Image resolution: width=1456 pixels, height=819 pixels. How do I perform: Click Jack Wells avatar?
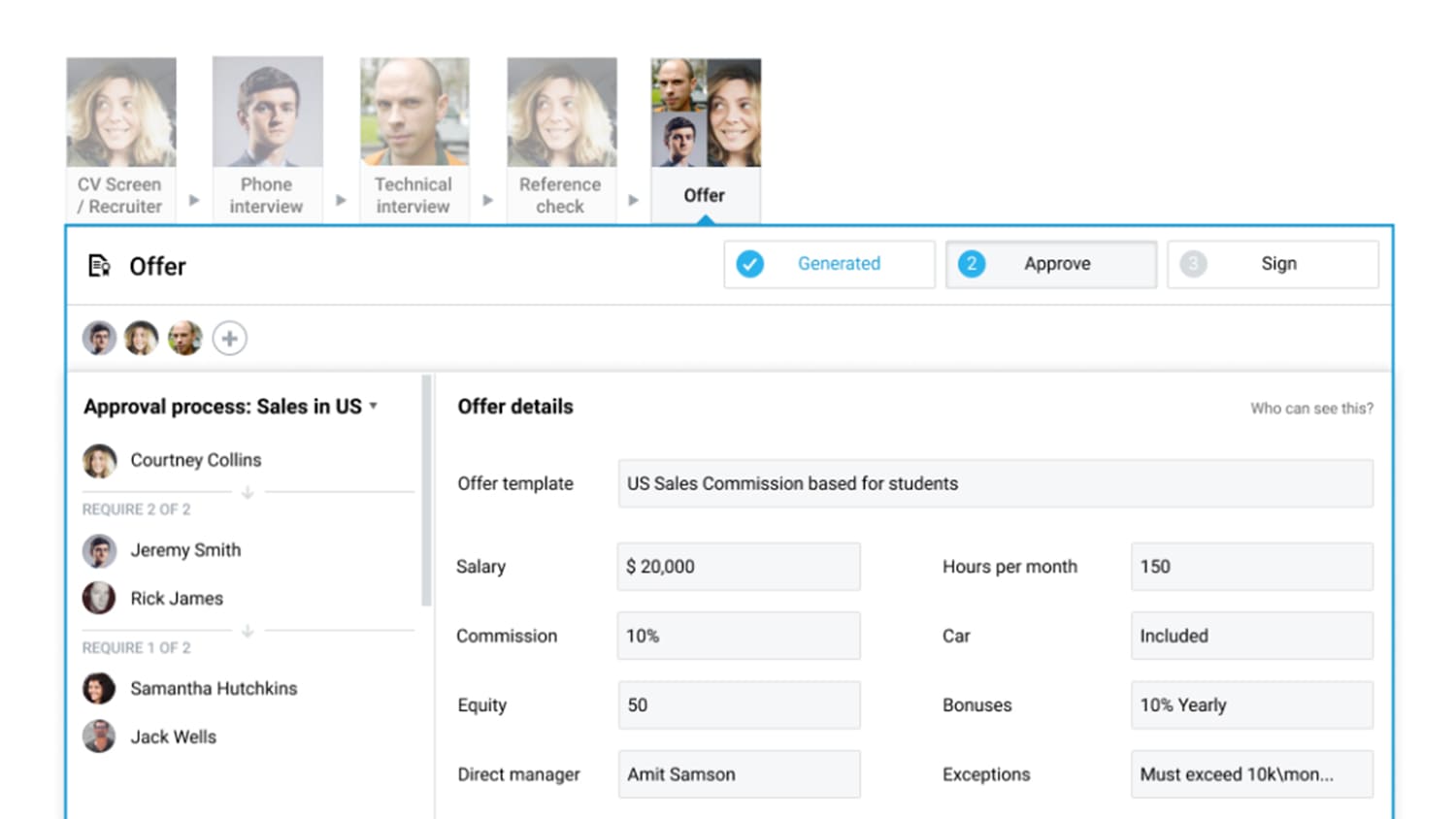(99, 737)
